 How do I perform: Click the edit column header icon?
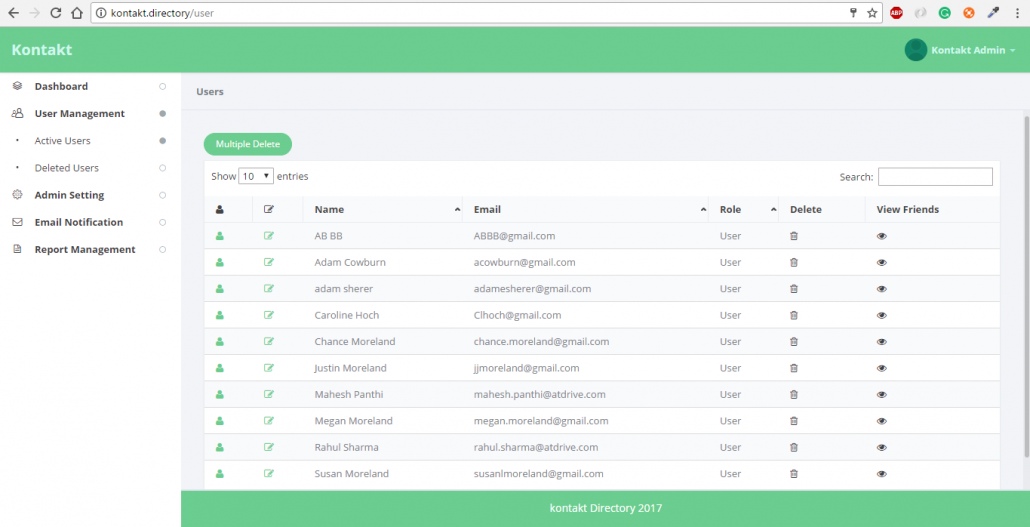(269, 210)
